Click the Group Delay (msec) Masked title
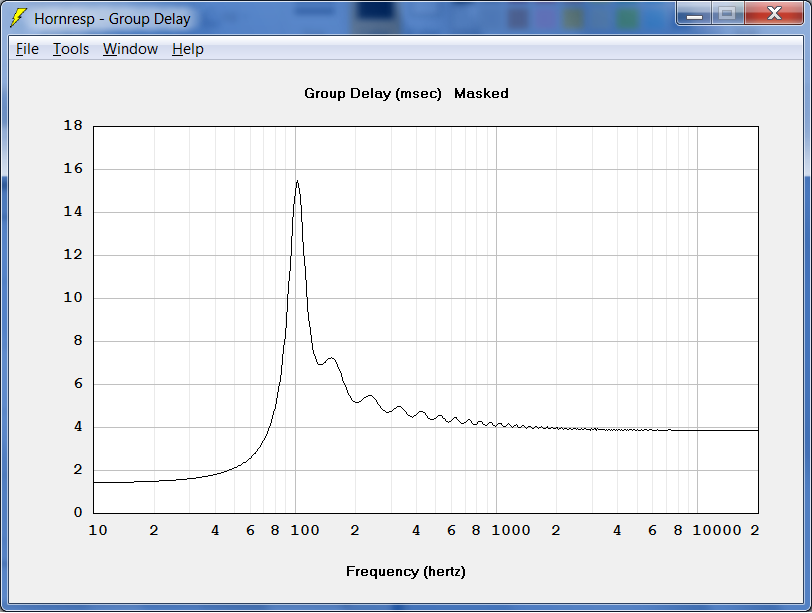 406,94
